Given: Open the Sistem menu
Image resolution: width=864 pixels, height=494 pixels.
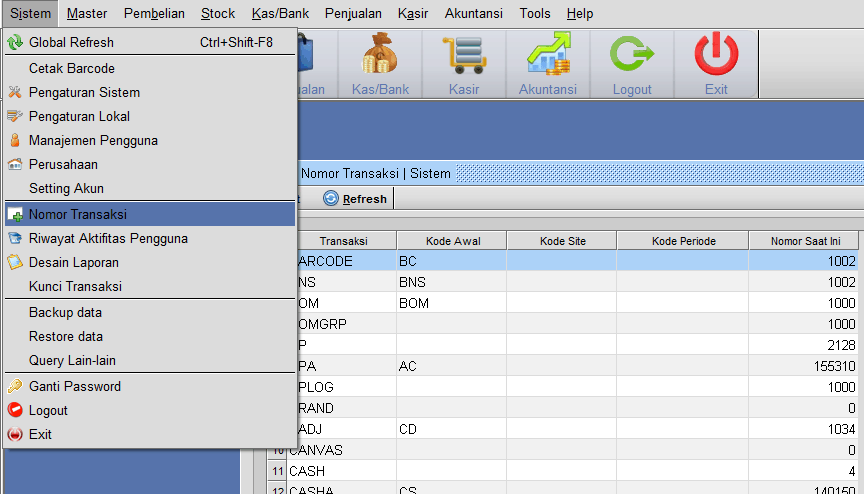Looking at the screenshot, I should point(30,14).
